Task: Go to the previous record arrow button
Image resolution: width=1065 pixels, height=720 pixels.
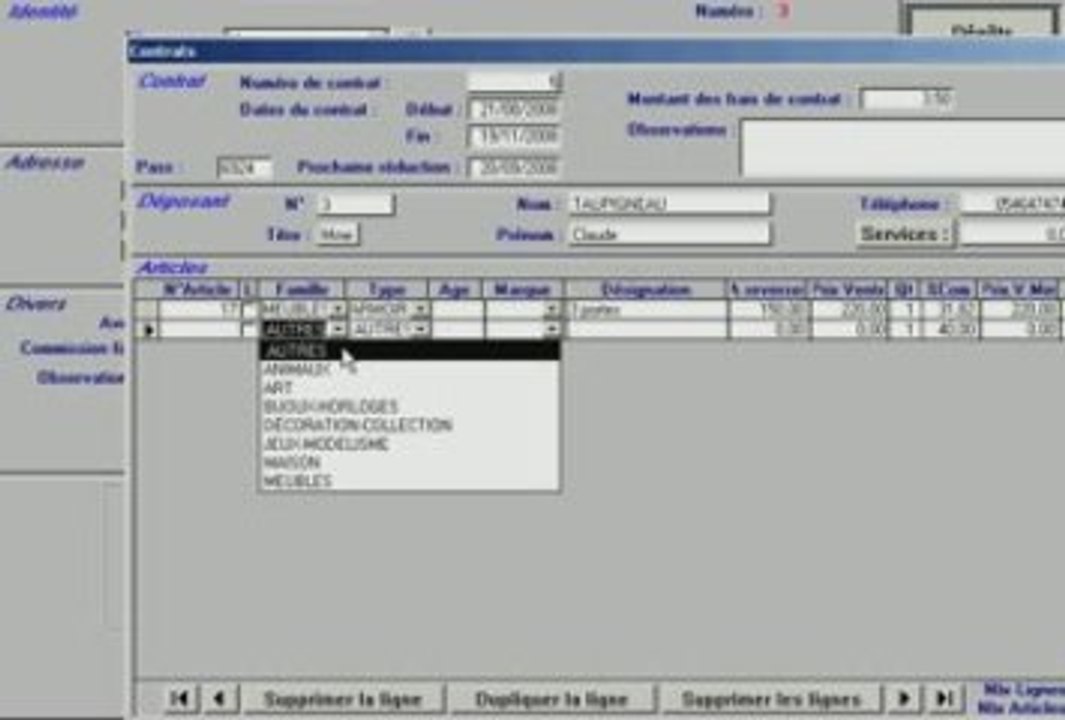Action: coord(219,698)
